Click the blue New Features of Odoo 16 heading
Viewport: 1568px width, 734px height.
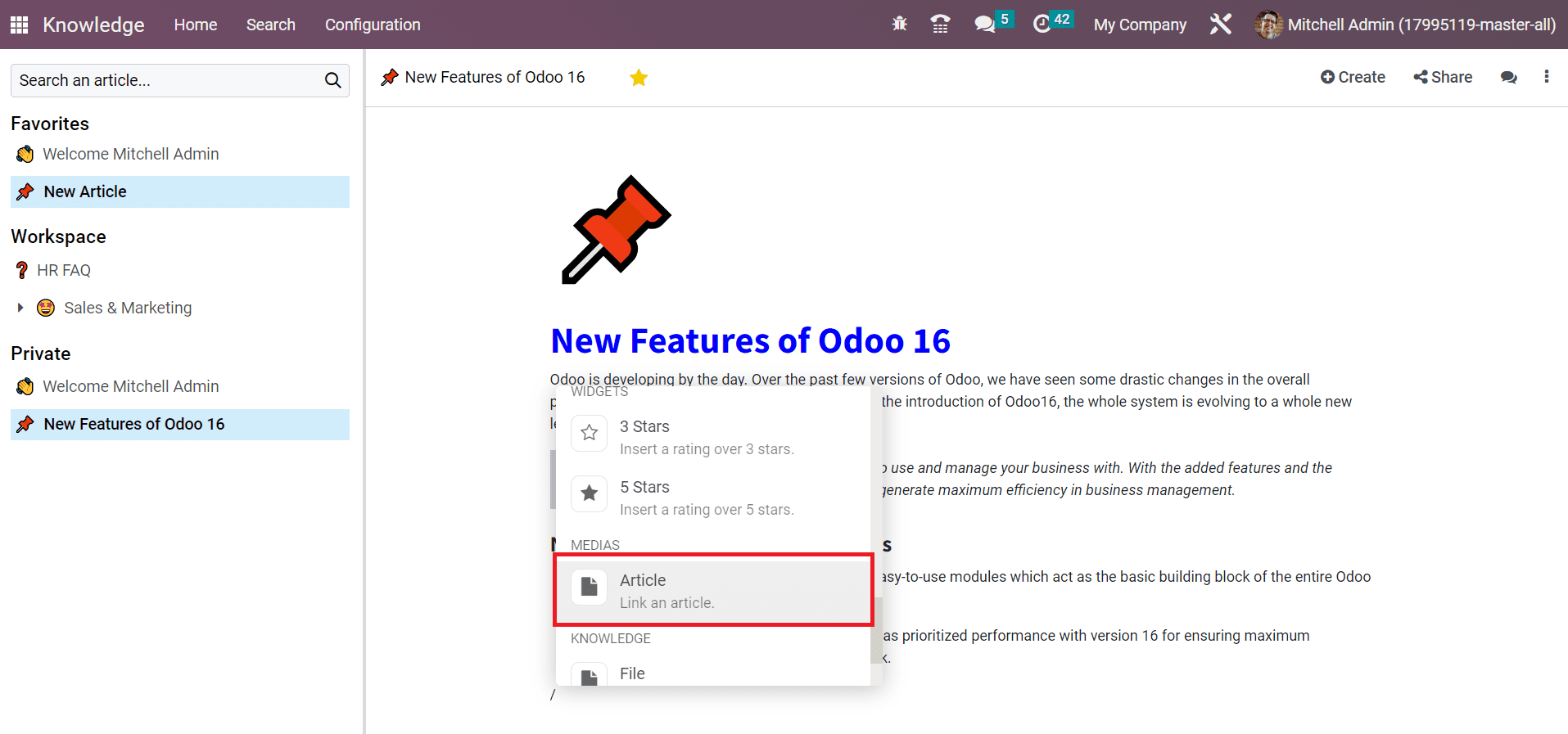[751, 340]
